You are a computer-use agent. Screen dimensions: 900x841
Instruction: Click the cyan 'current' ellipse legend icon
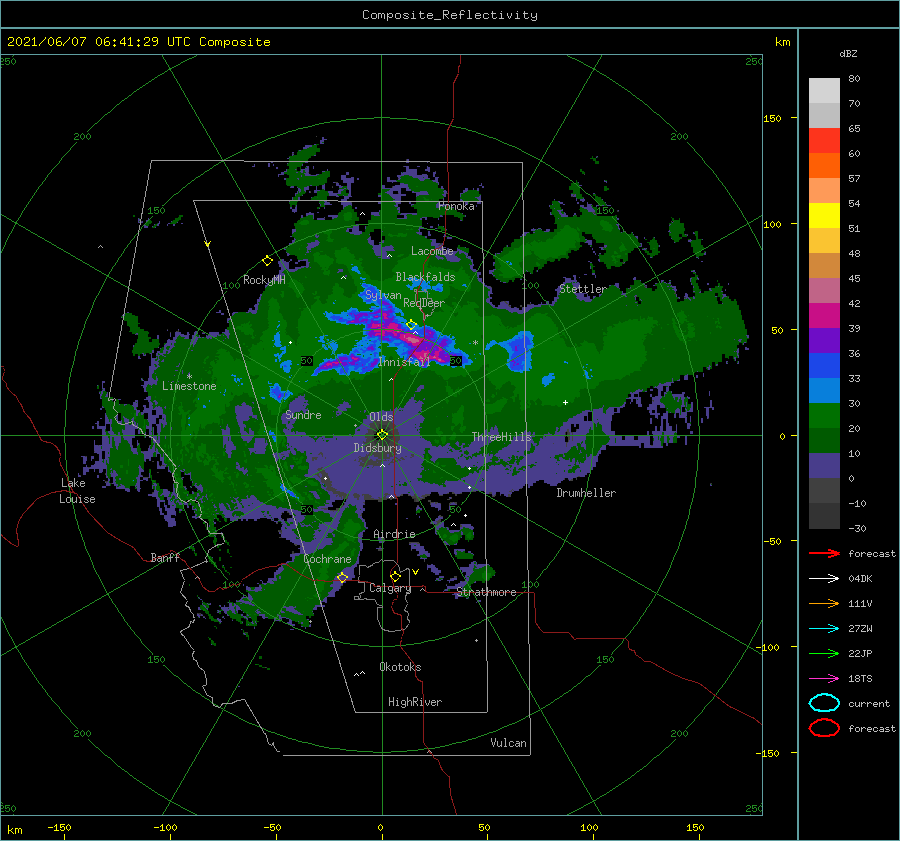[x=824, y=703]
